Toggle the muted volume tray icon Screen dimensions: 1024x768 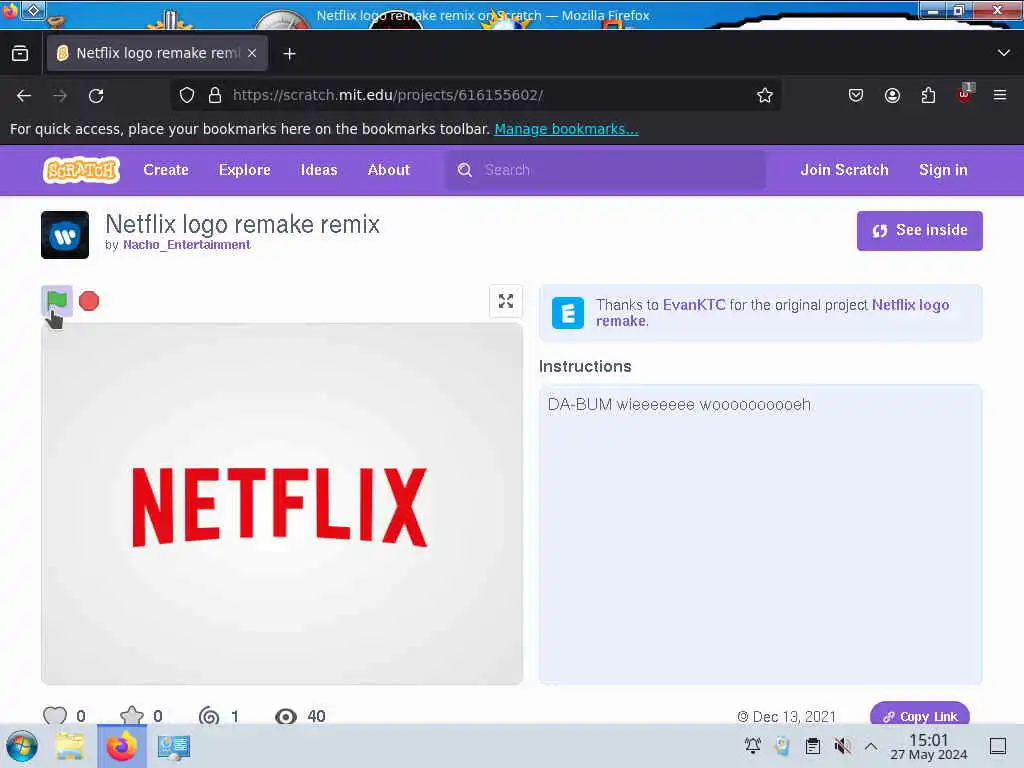(842, 745)
